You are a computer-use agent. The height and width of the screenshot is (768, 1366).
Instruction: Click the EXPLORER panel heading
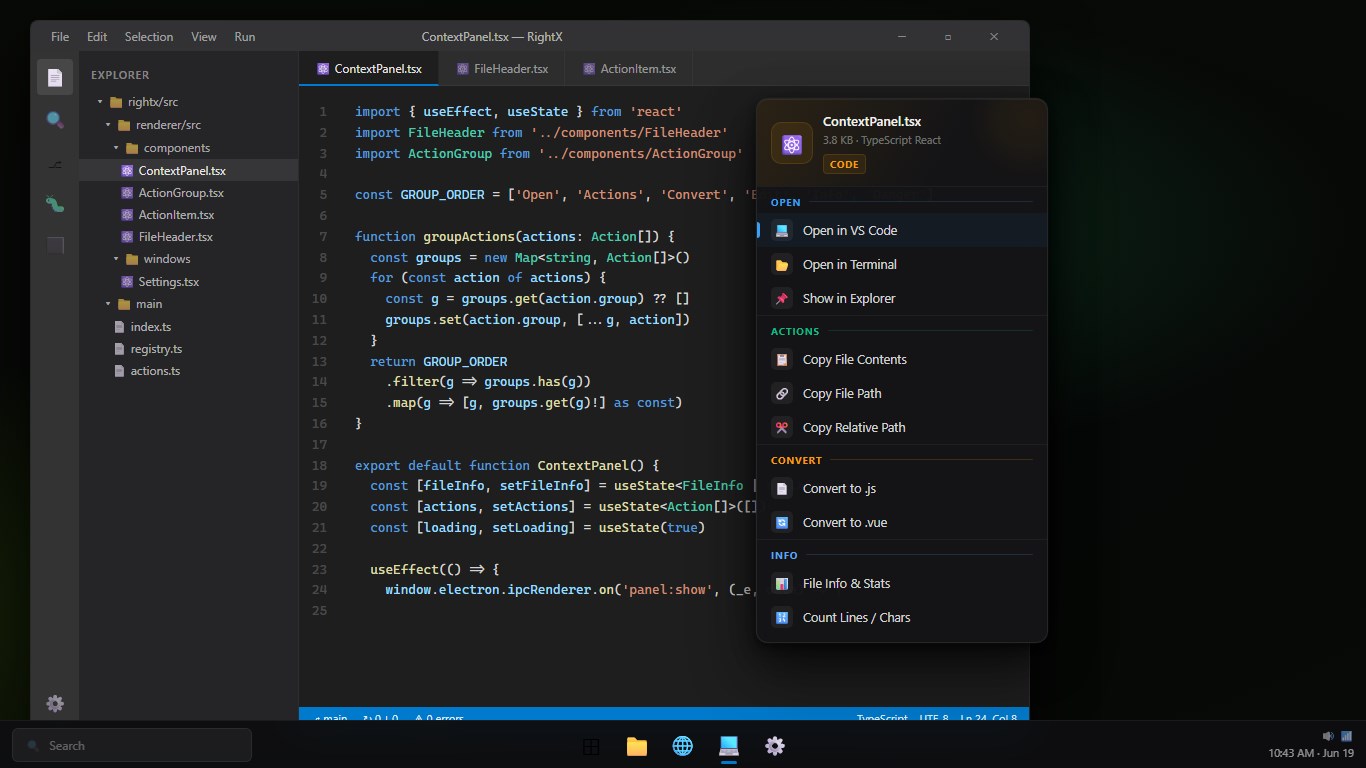(120, 75)
